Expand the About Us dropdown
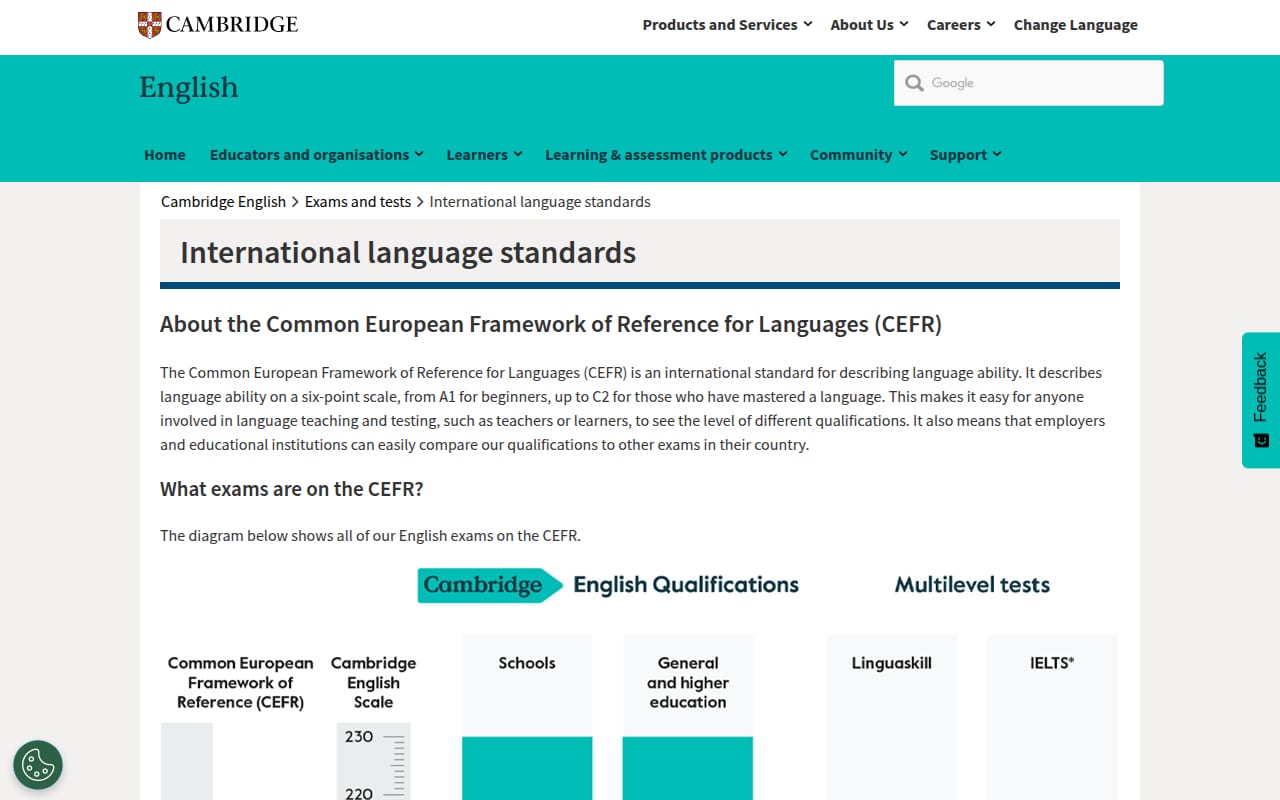1280x800 pixels. click(x=869, y=25)
